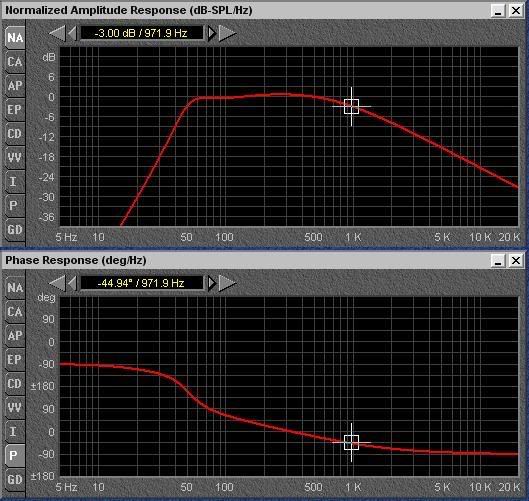Switch amplitude window to GD view
Image resolution: width=529 pixels, height=501 pixels.
pos(15,229)
